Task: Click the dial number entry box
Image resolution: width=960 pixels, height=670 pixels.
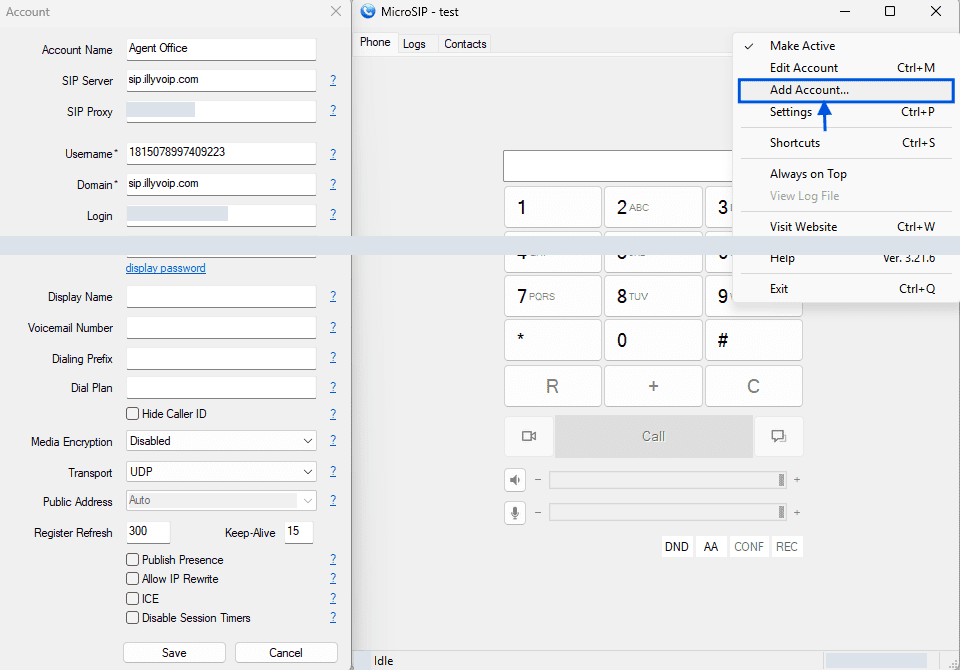Action: coord(617,166)
